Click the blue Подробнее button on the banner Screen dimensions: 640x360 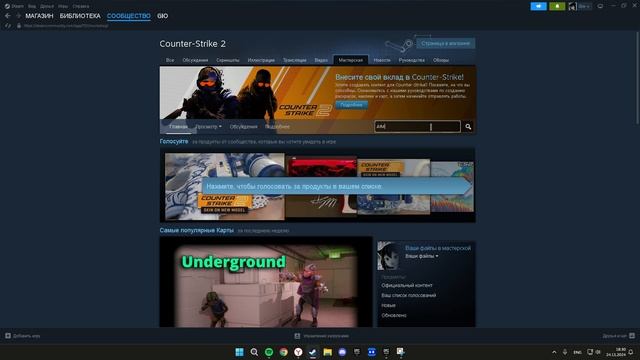point(351,105)
